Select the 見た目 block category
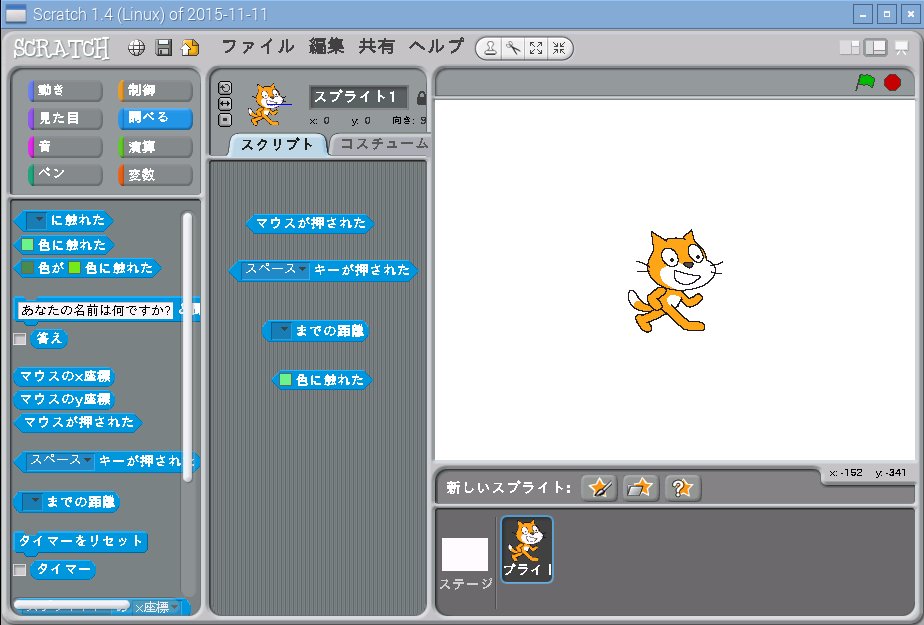The height and width of the screenshot is (625, 924). point(65,118)
